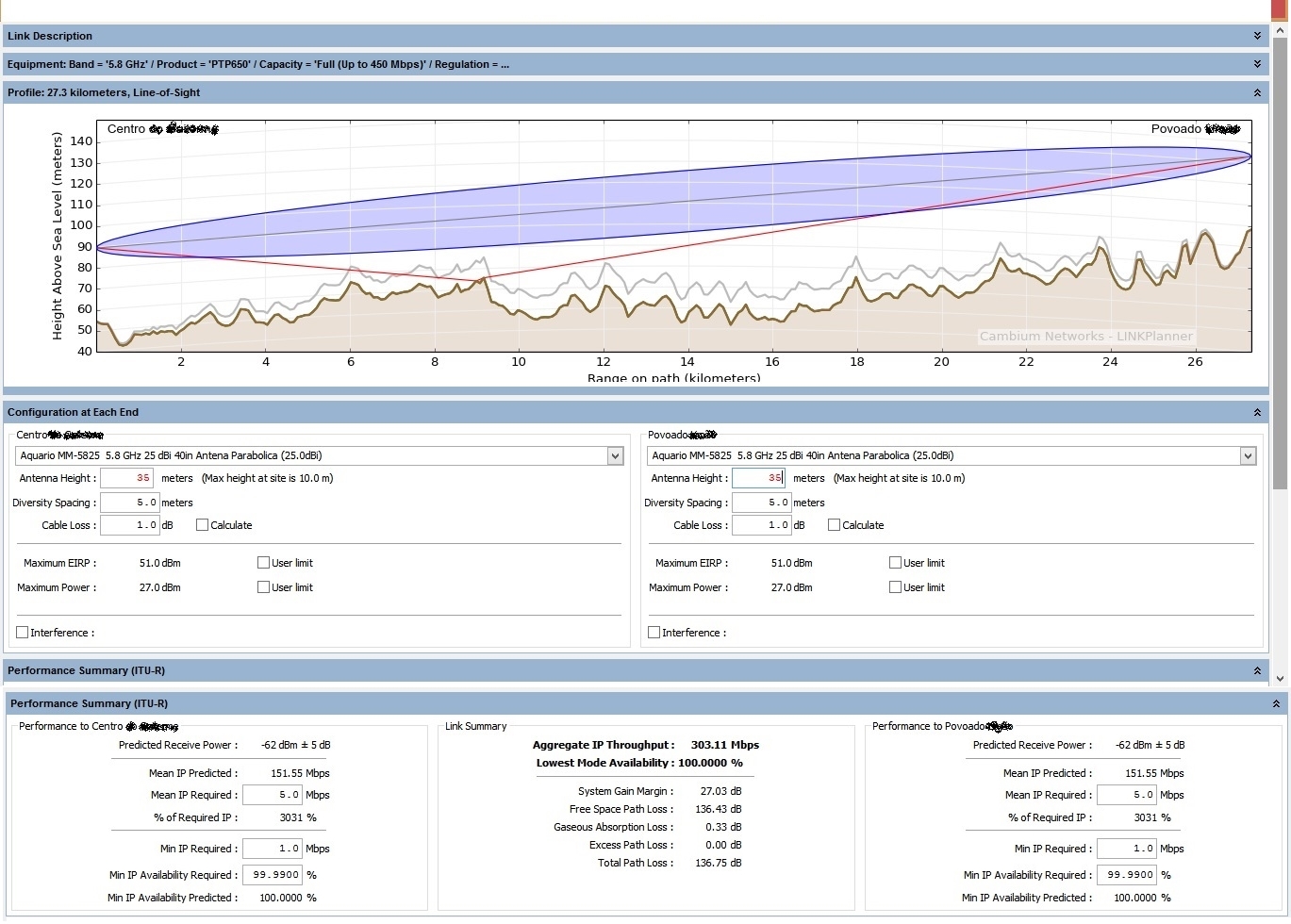Click Povoado Min IP Availability Required field
The image size is (1291, 924).
click(x=1125, y=875)
